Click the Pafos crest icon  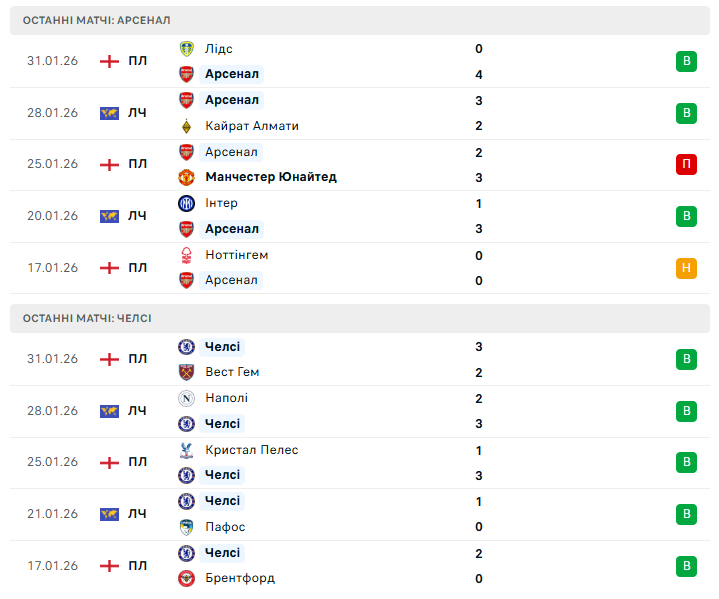(x=186, y=527)
